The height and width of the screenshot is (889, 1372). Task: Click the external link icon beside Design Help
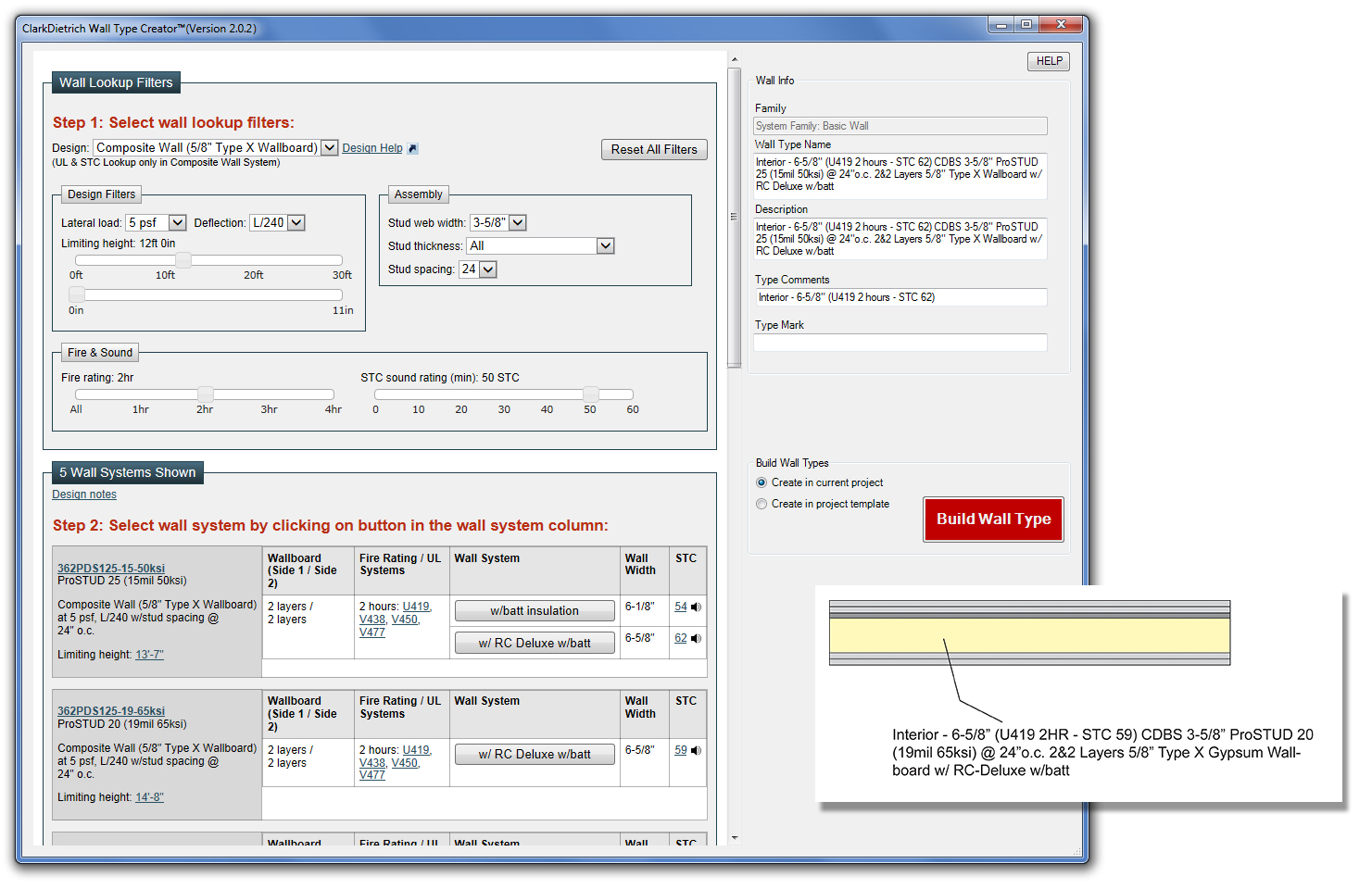coord(413,148)
